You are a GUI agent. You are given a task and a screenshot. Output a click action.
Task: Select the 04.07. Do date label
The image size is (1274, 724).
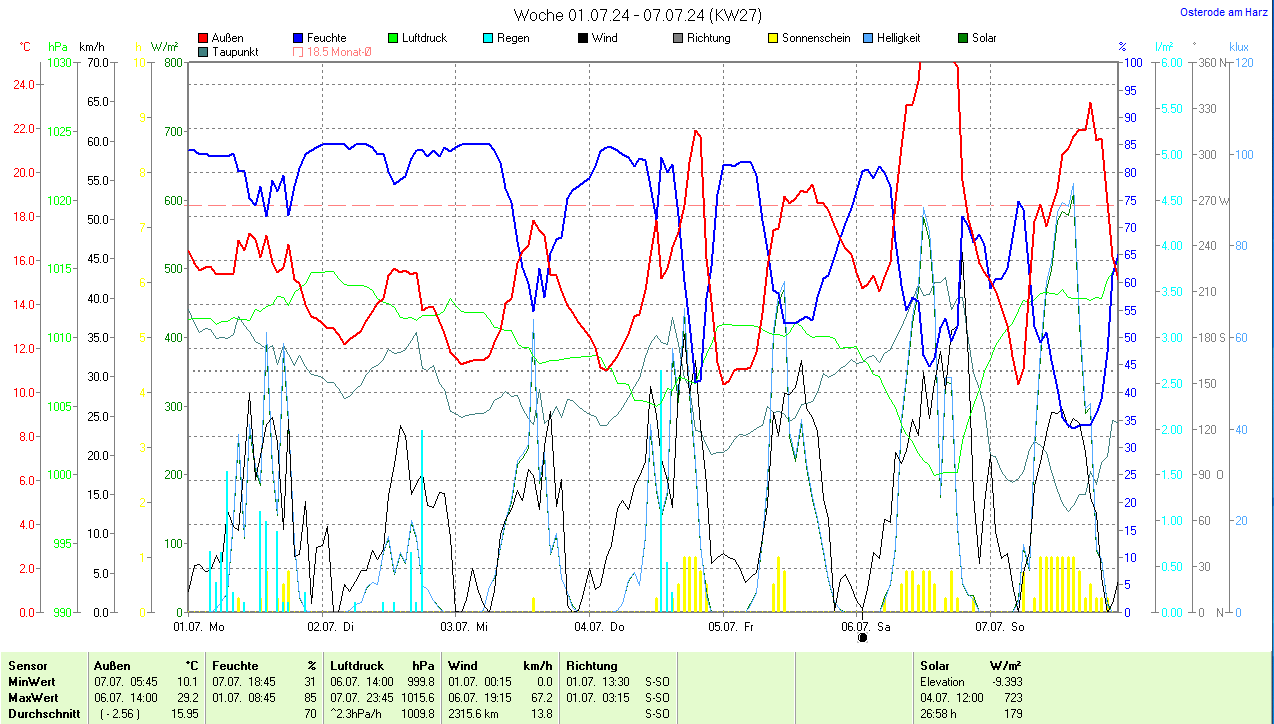point(599,627)
